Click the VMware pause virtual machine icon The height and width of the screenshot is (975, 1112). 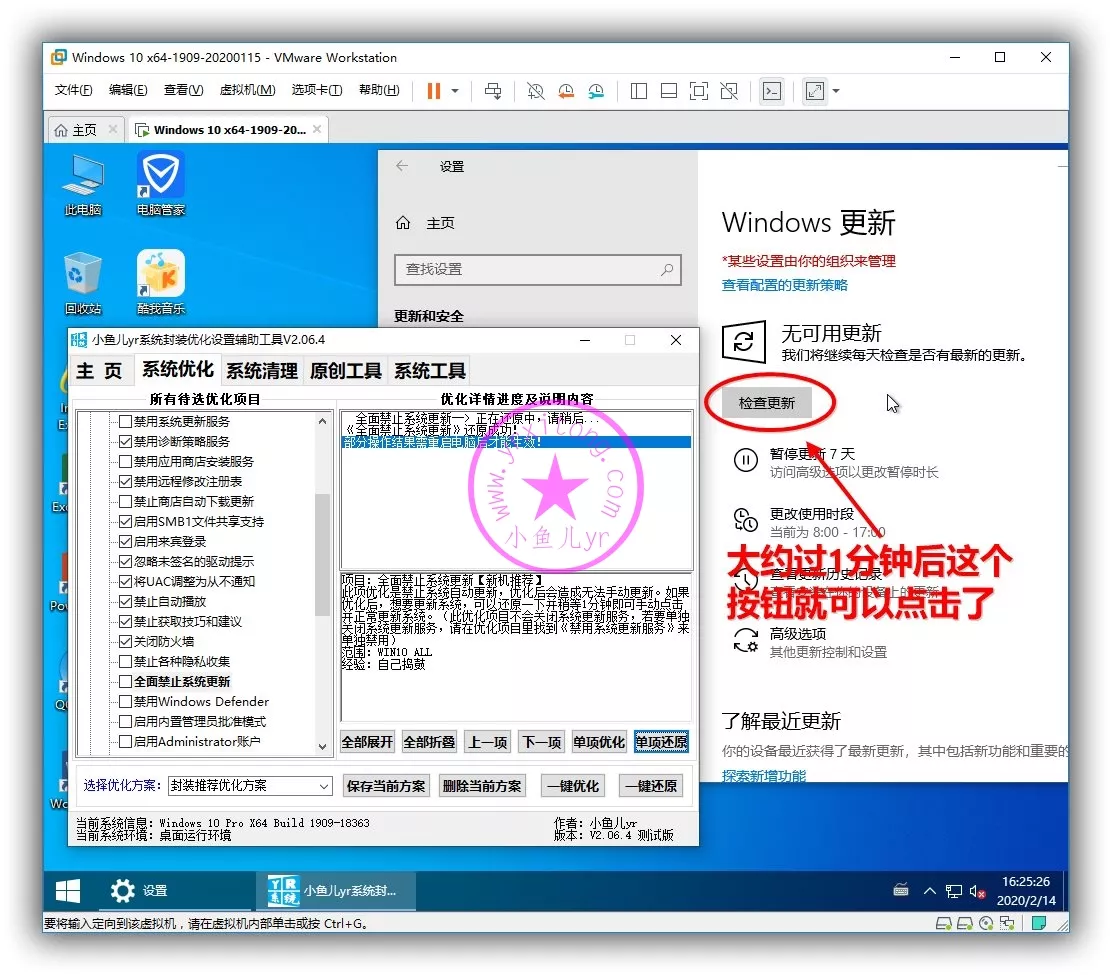pos(433,91)
